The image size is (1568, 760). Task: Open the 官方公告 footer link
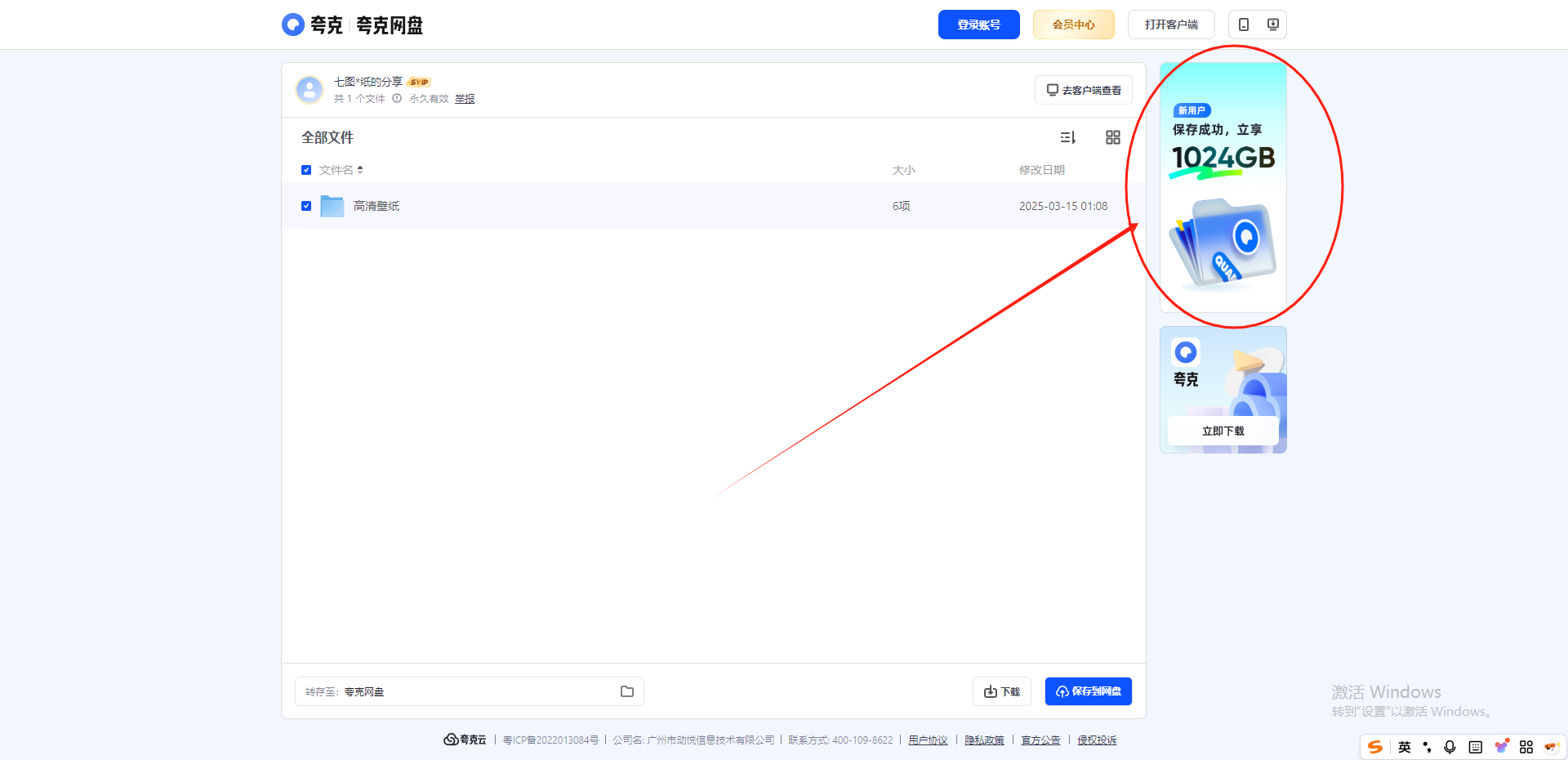[1040, 740]
